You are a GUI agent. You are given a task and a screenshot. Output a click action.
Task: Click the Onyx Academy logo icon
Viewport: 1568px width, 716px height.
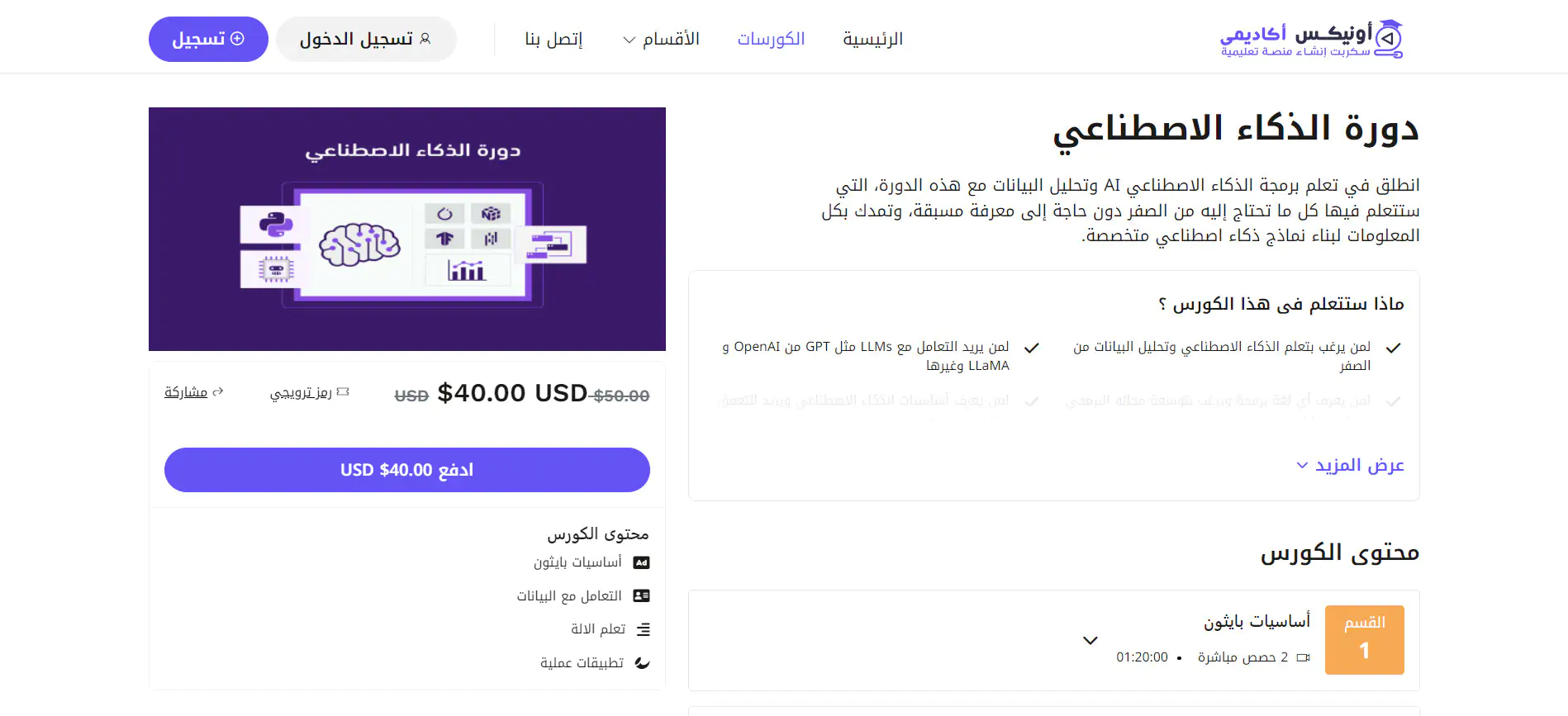(x=1389, y=38)
